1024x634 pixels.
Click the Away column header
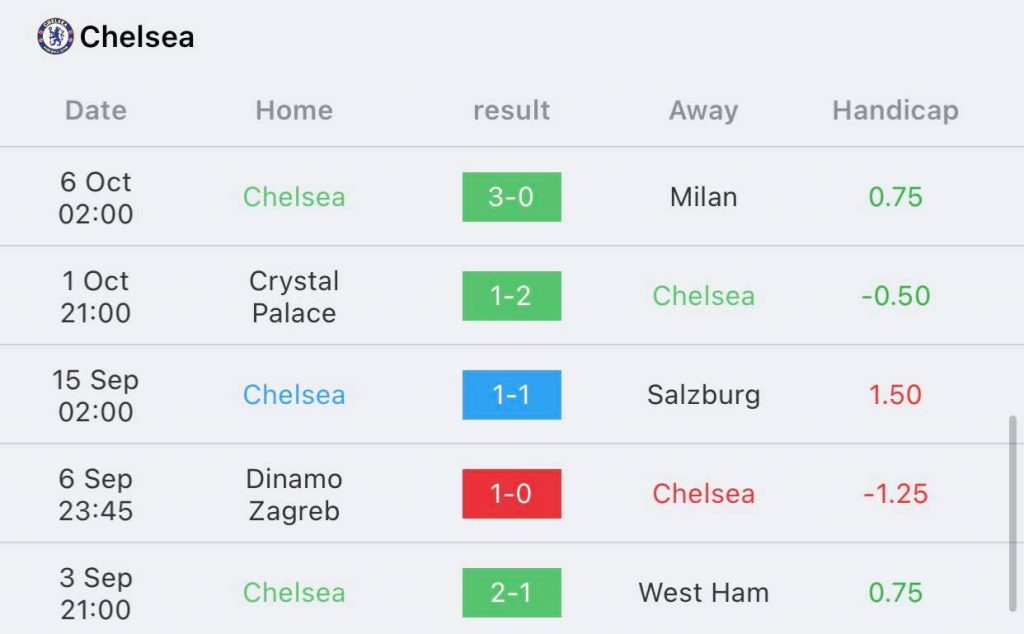(x=703, y=111)
